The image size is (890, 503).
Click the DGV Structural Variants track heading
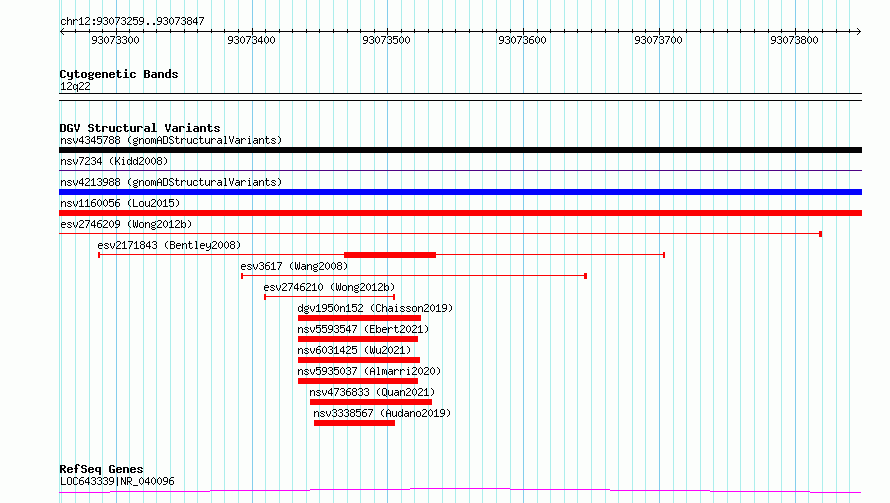[x=140, y=128]
